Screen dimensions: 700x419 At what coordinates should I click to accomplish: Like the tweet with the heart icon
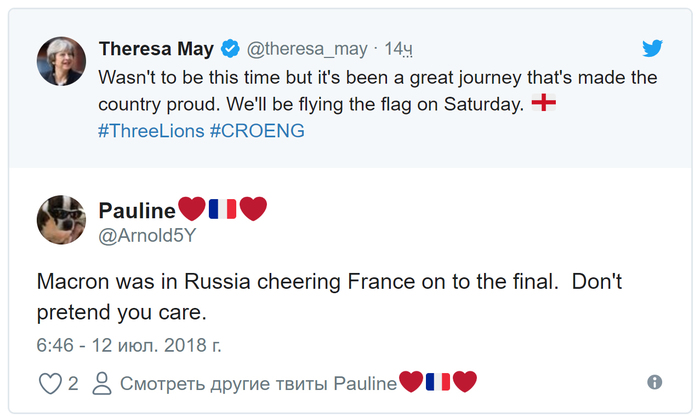48,382
